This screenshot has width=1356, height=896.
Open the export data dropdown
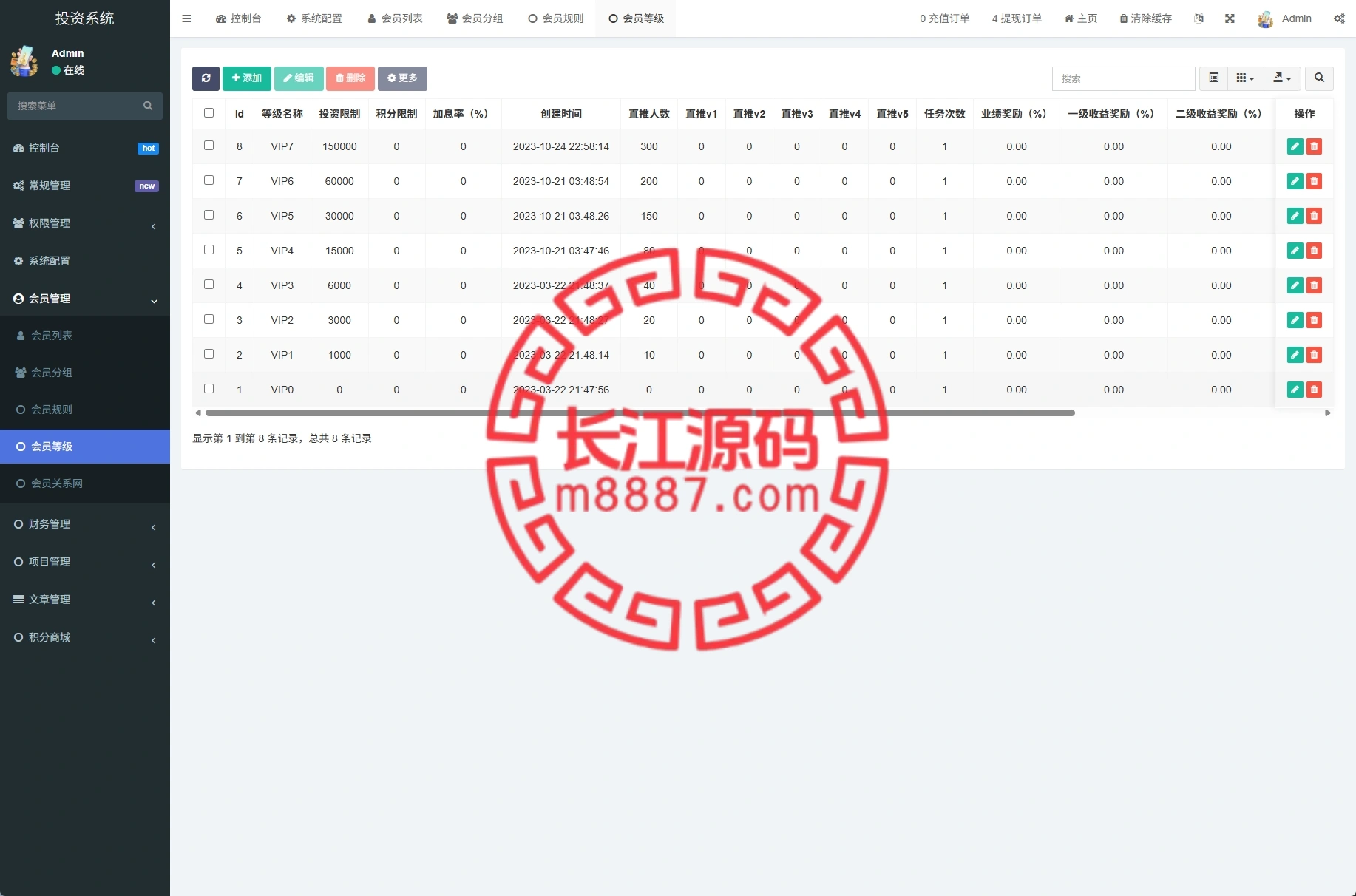(x=1282, y=78)
